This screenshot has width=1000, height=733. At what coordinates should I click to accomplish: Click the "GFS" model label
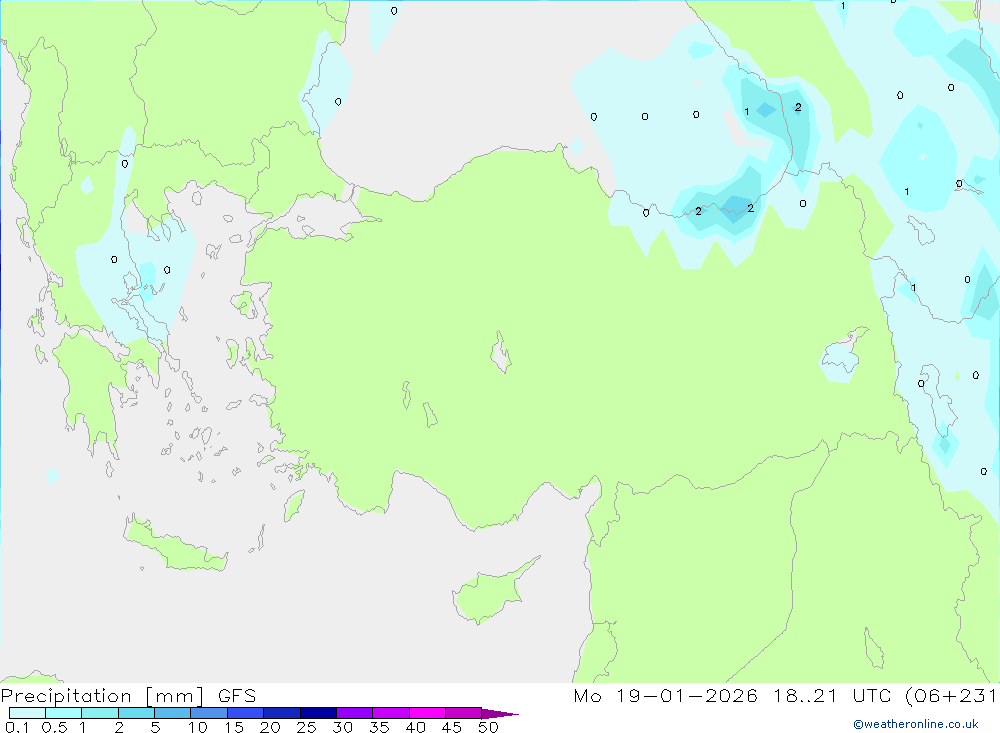pos(237,696)
